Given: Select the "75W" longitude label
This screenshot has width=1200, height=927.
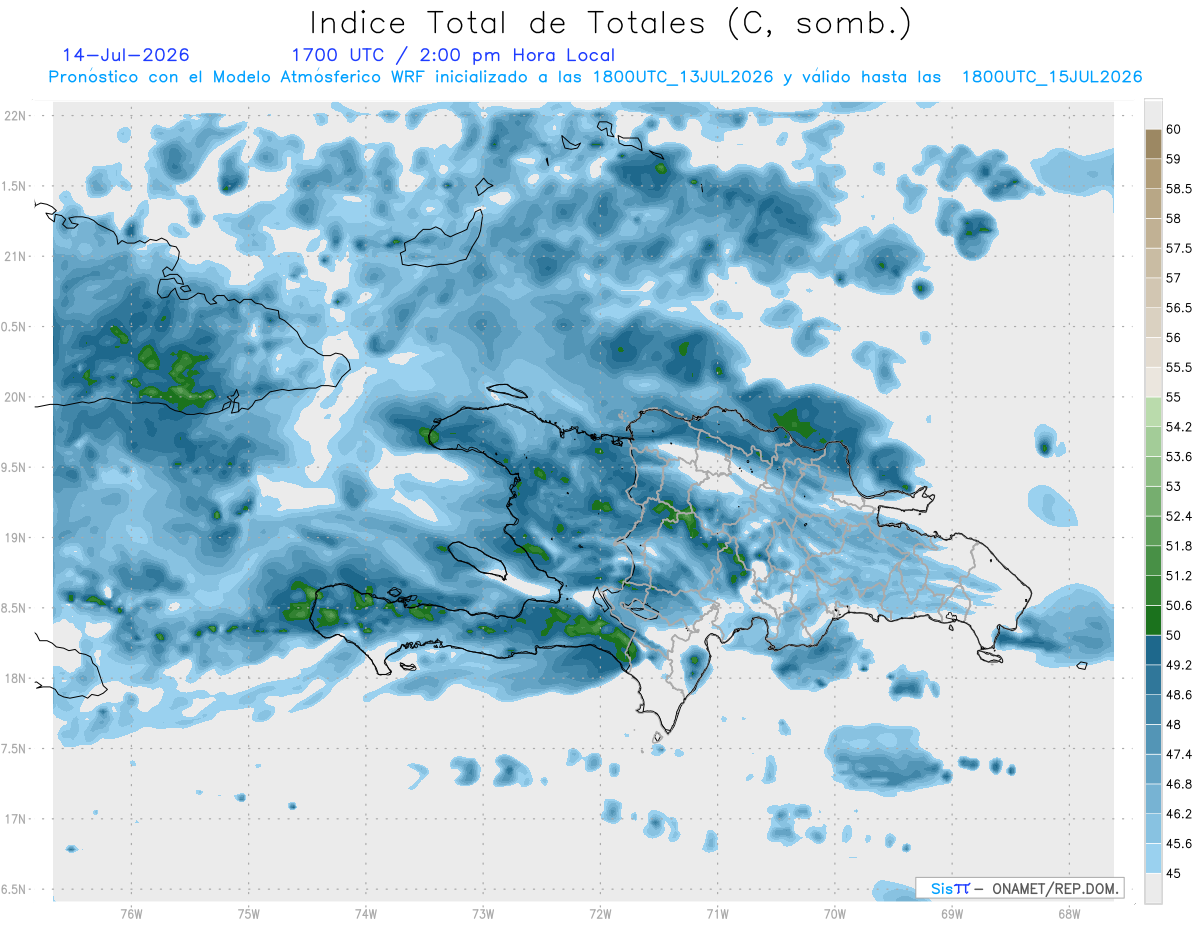Looking at the screenshot, I should [248, 913].
